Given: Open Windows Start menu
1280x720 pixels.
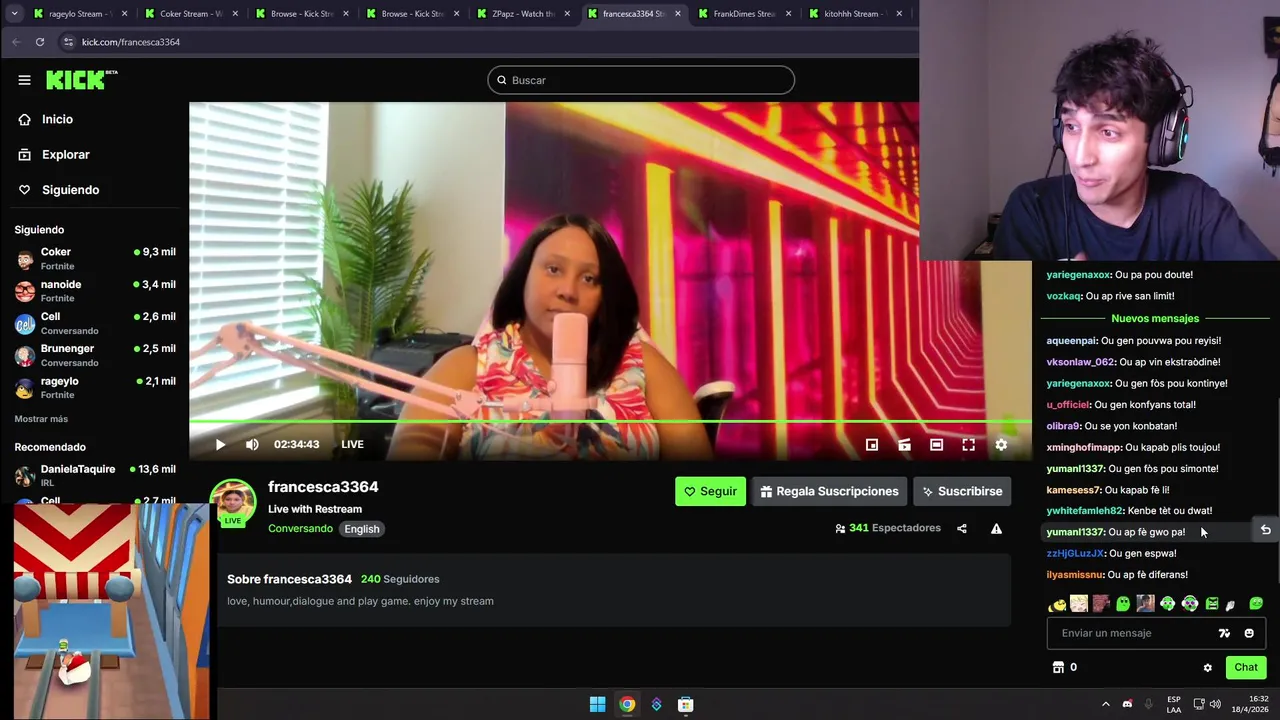Looking at the screenshot, I should pyautogui.click(x=597, y=705).
